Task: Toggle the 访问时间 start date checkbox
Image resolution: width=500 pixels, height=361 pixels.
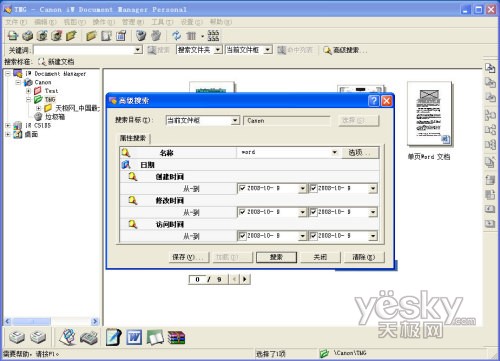Action: click(242, 236)
